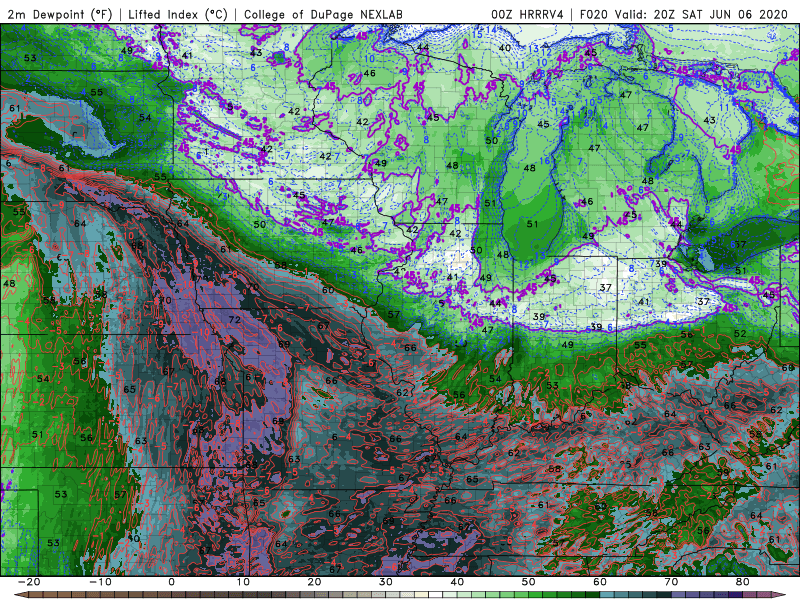Click the '00Z HRRRV4' model run label
Image resolution: width=800 pixels, height=600 pixels.
tap(528, 14)
